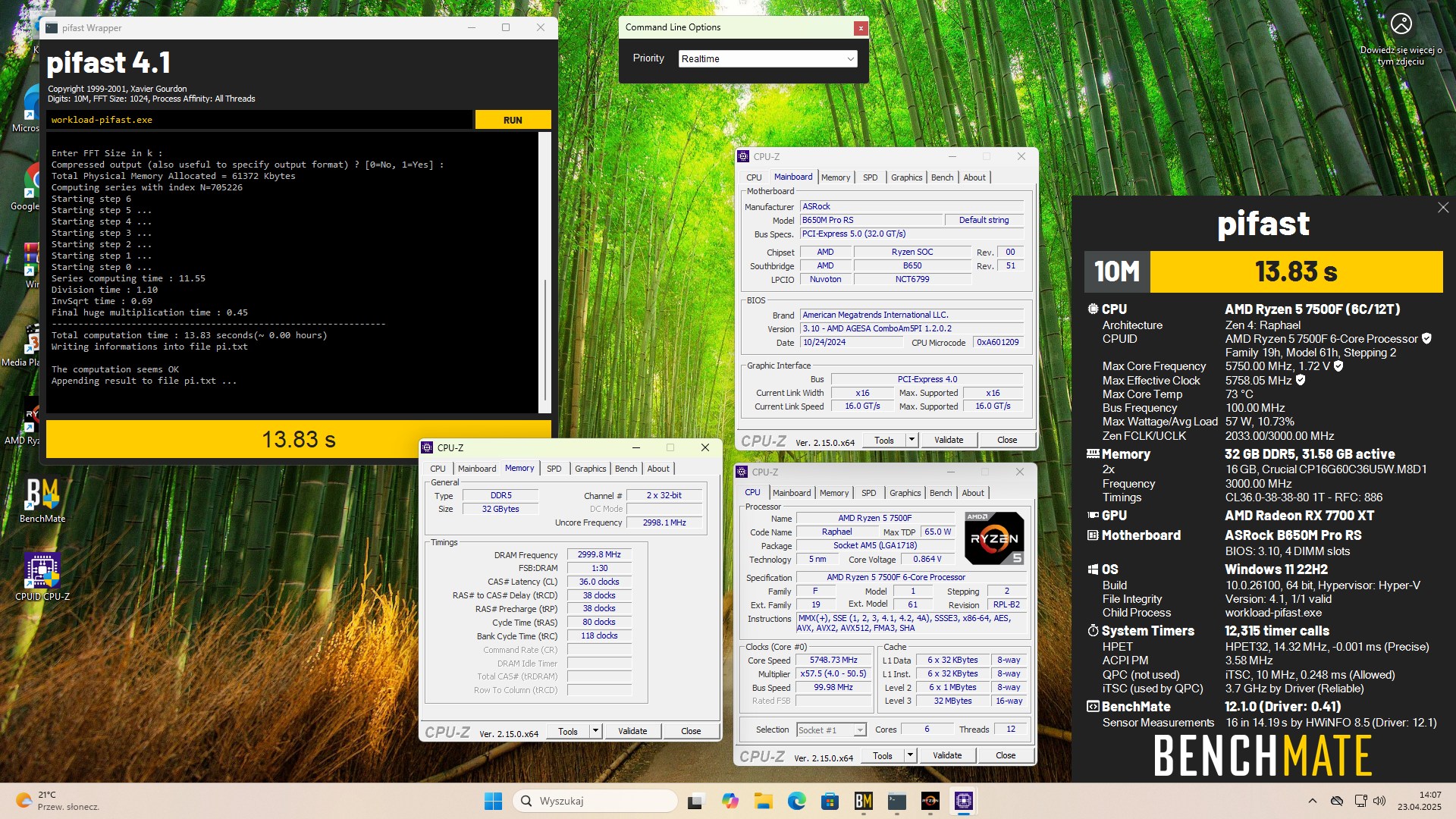The height and width of the screenshot is (819, 1456).
Task: Click Validate in CPU-Z Memory window
Action: click(632, 731)
